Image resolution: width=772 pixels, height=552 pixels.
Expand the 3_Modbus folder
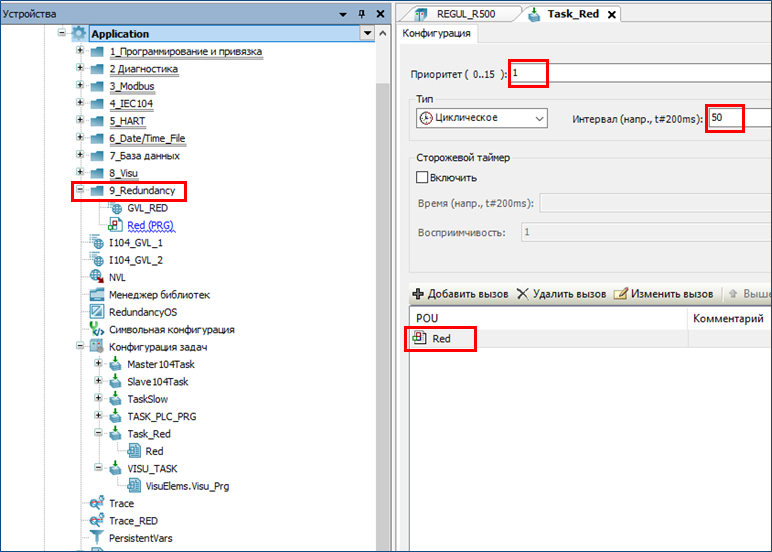(x=80, y=87)
